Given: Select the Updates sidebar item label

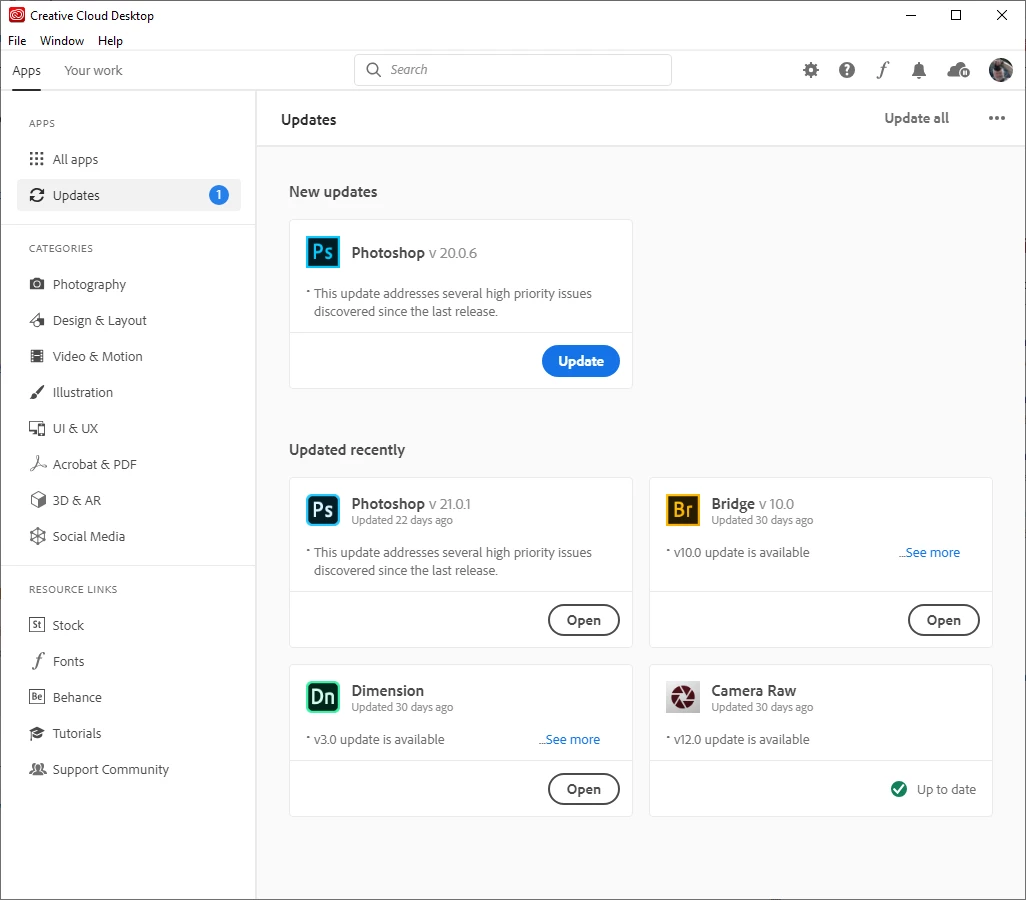Looking at the screenshot, I should [x=76, y=195].
